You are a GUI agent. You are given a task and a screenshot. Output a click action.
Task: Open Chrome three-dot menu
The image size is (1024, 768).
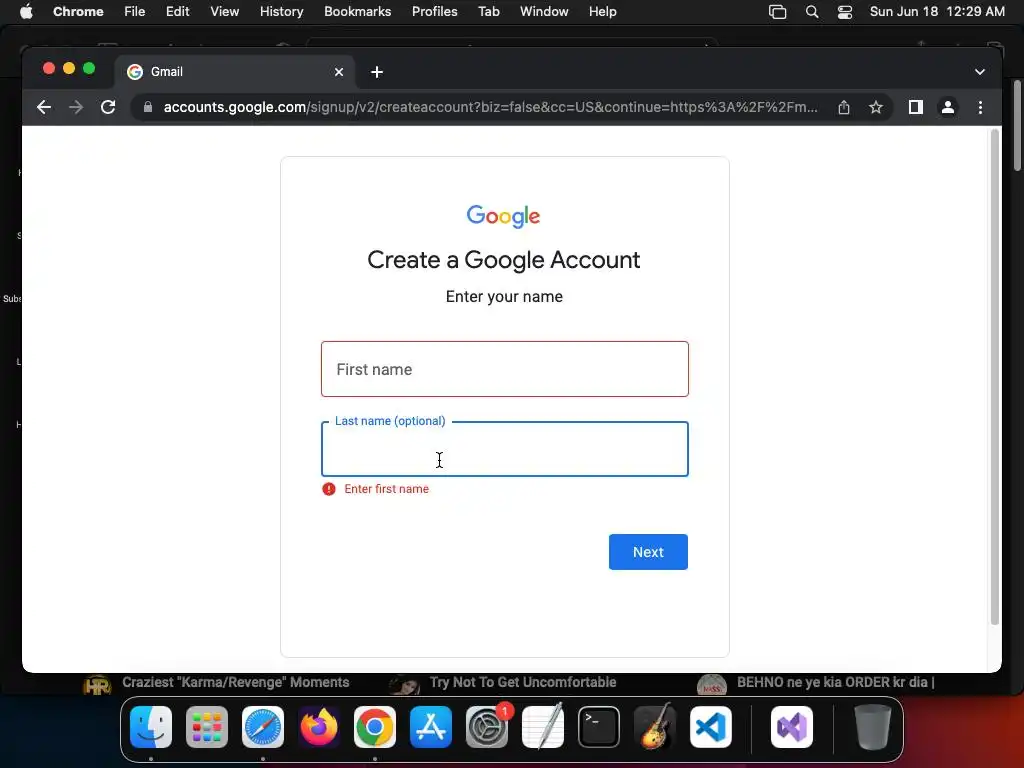tap(980, 107)
